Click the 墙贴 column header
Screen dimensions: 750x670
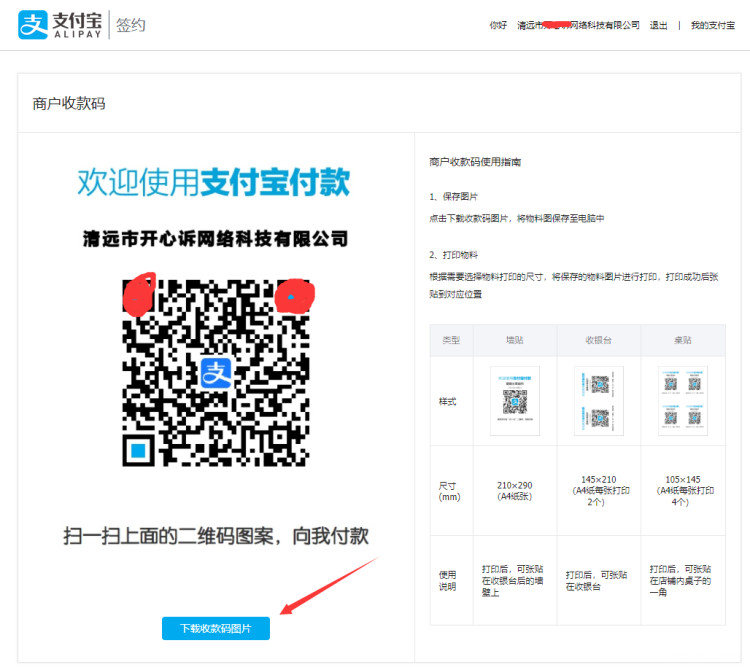click(514, 340)
